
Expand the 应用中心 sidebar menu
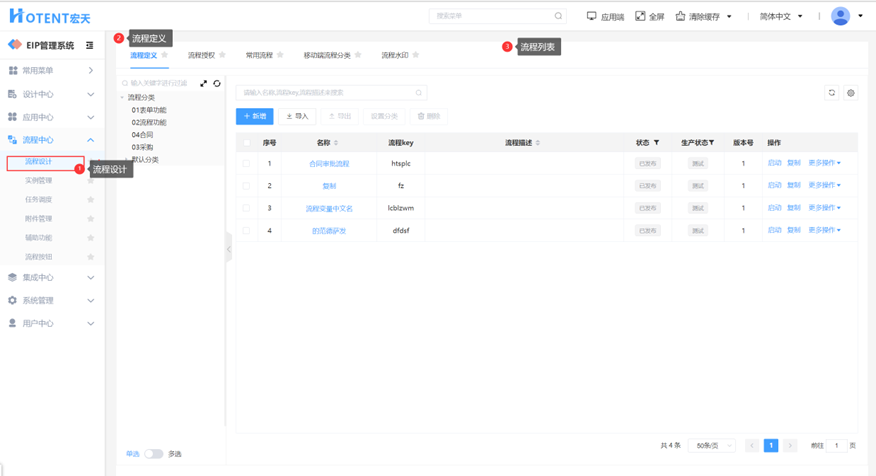point(51,117)
